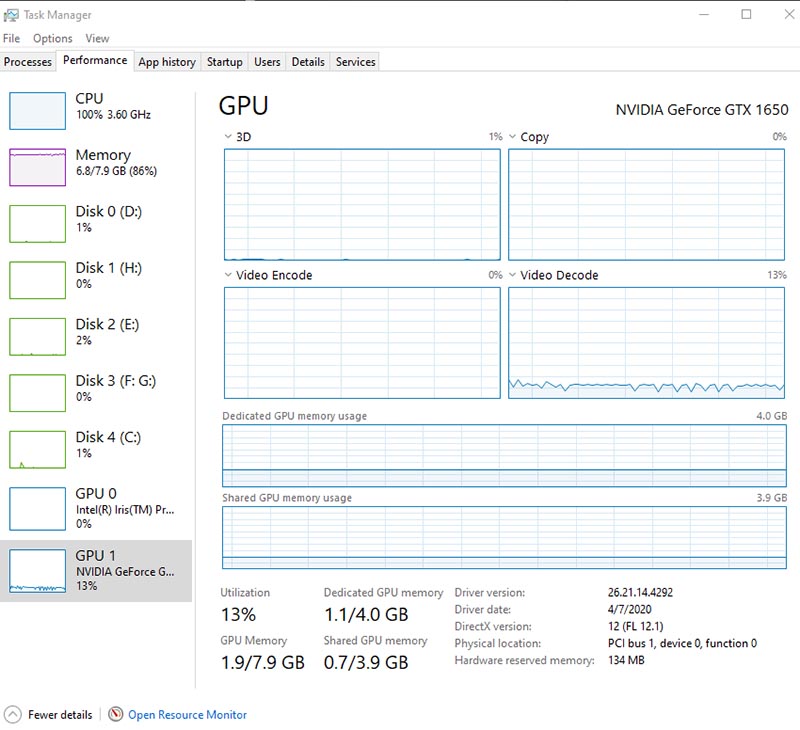
Task: Switch to the Startup tab
Action: (224, 62)
